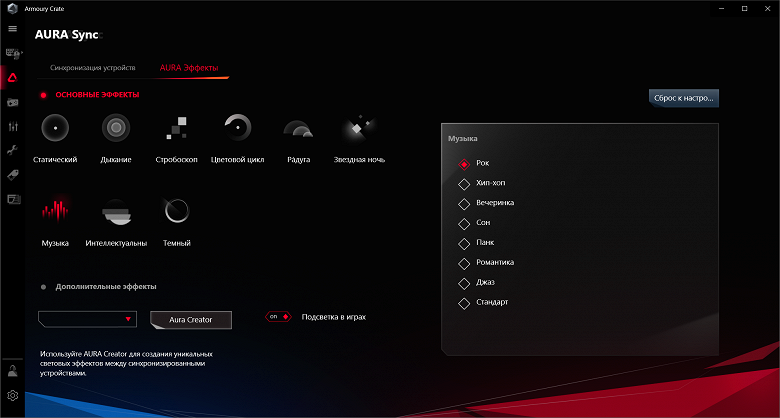Viewport: 780px width, 418px height.
Task: Select the AURA Sync triangle sidebar icon
Action: pos(13,78)
